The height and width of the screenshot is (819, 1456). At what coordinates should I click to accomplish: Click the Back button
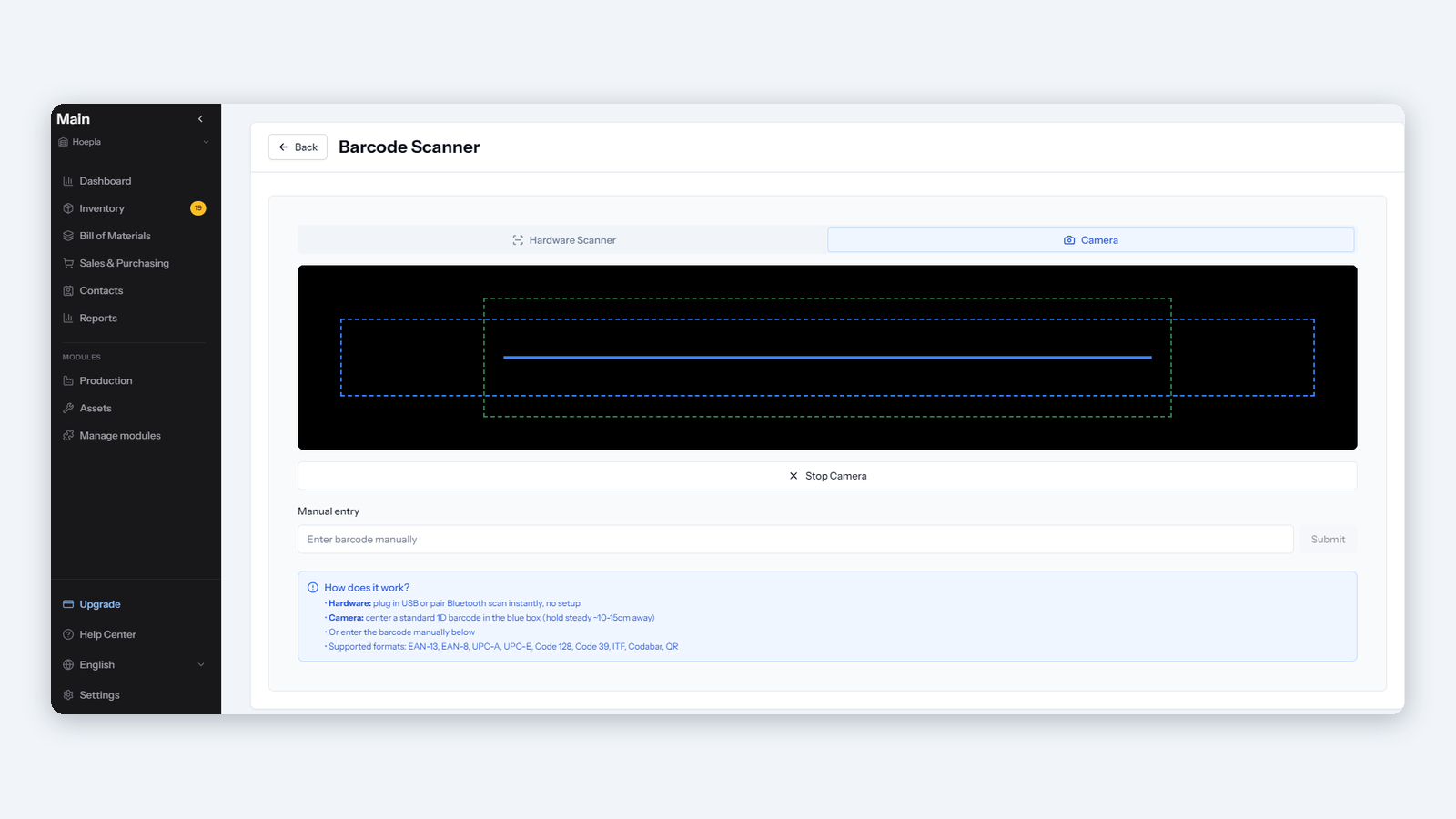pos(298,147)
